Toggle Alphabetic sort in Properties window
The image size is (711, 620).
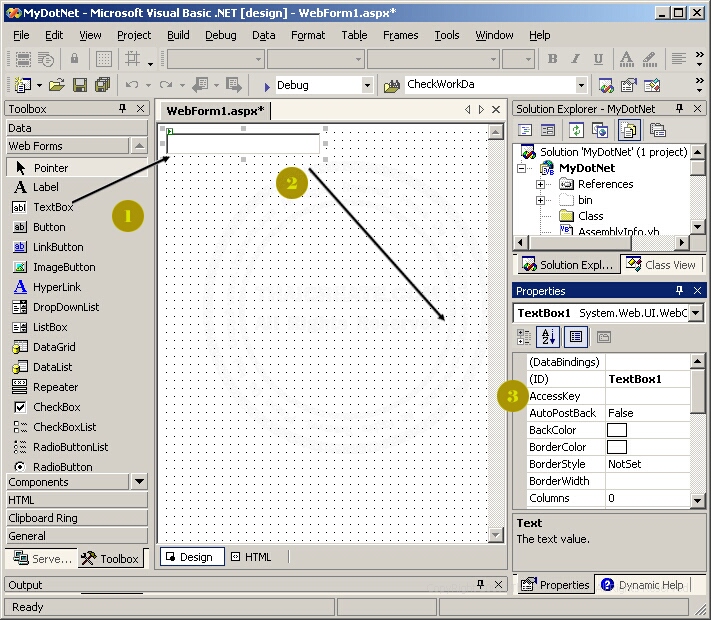pos(548,337)
